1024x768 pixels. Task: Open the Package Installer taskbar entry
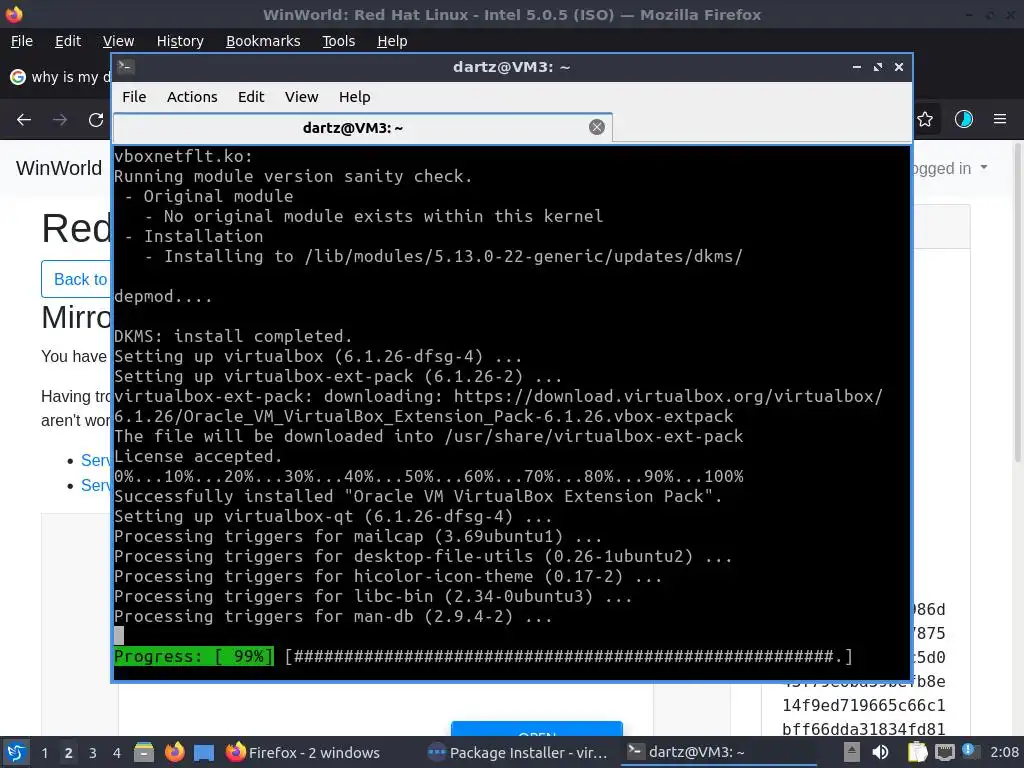[519, 752]
